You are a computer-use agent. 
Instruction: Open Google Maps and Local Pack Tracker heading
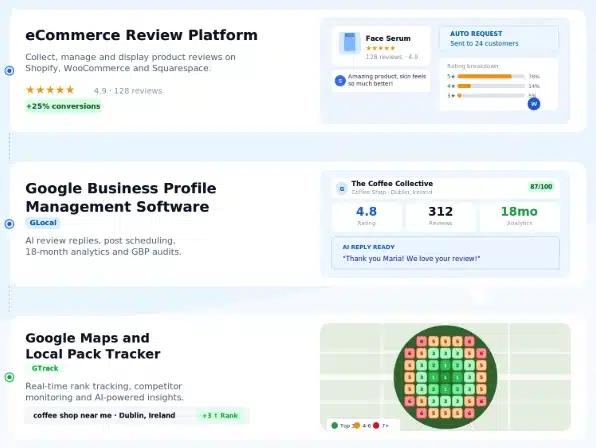pos(93,346)
